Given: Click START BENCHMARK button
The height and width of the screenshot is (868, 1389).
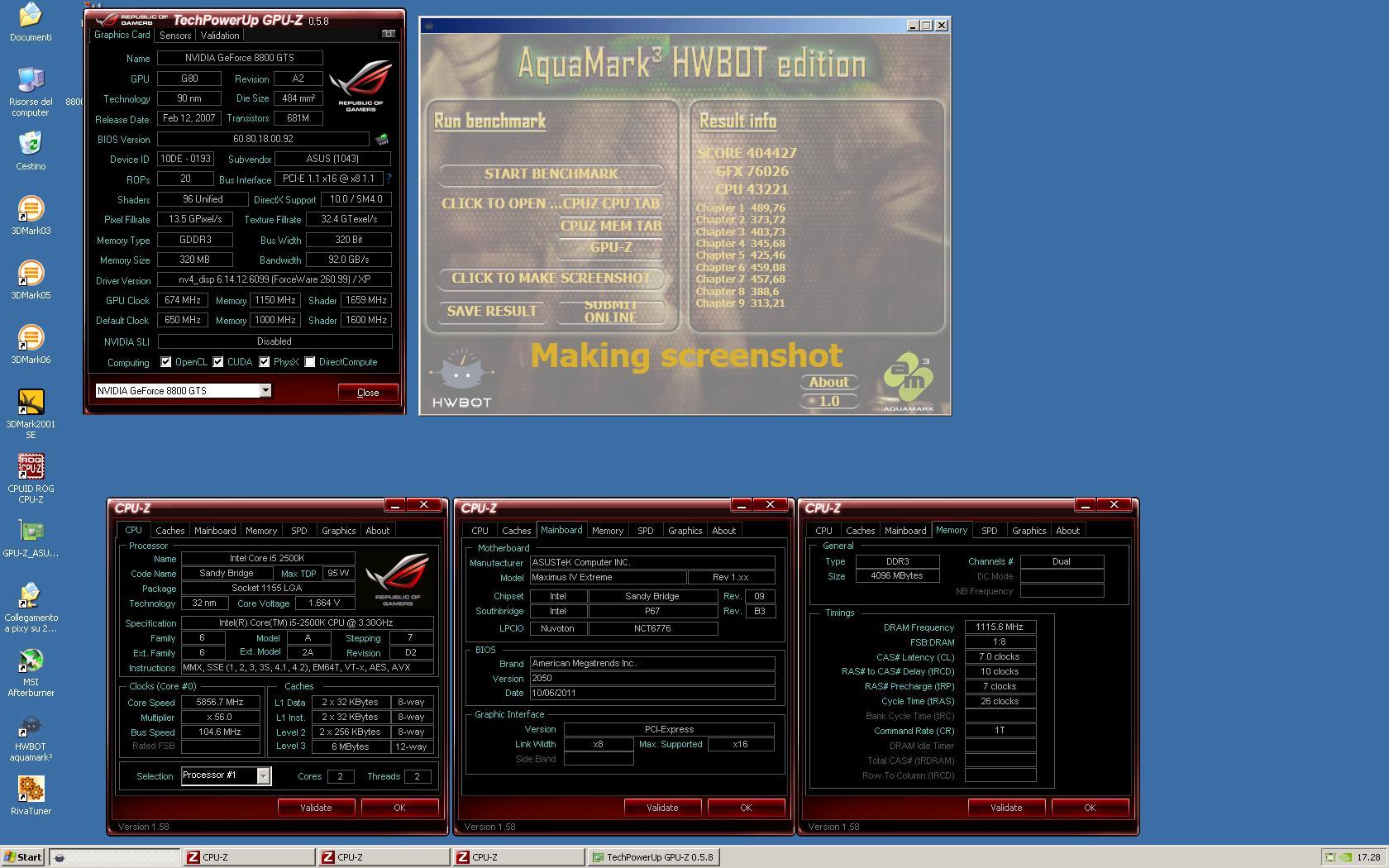Looking at the screenshot, I should (x=551, y=174).
